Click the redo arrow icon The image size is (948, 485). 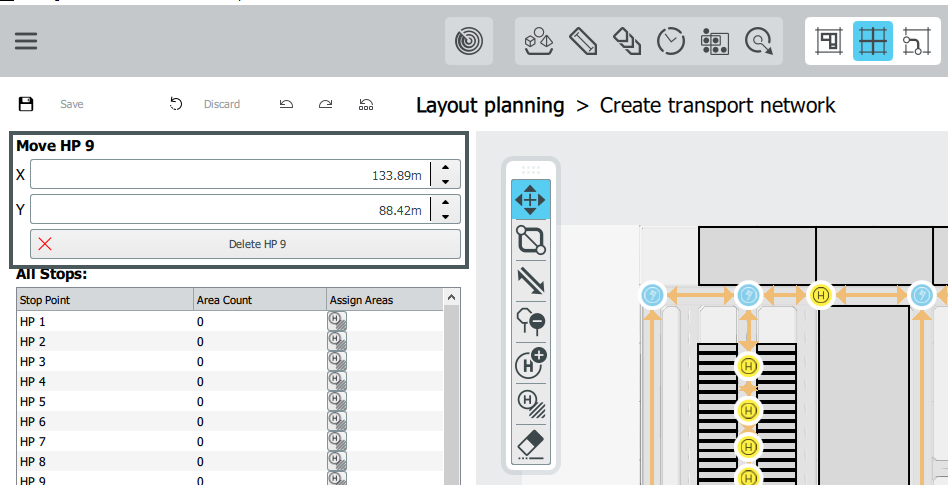[x=325, y=104]
